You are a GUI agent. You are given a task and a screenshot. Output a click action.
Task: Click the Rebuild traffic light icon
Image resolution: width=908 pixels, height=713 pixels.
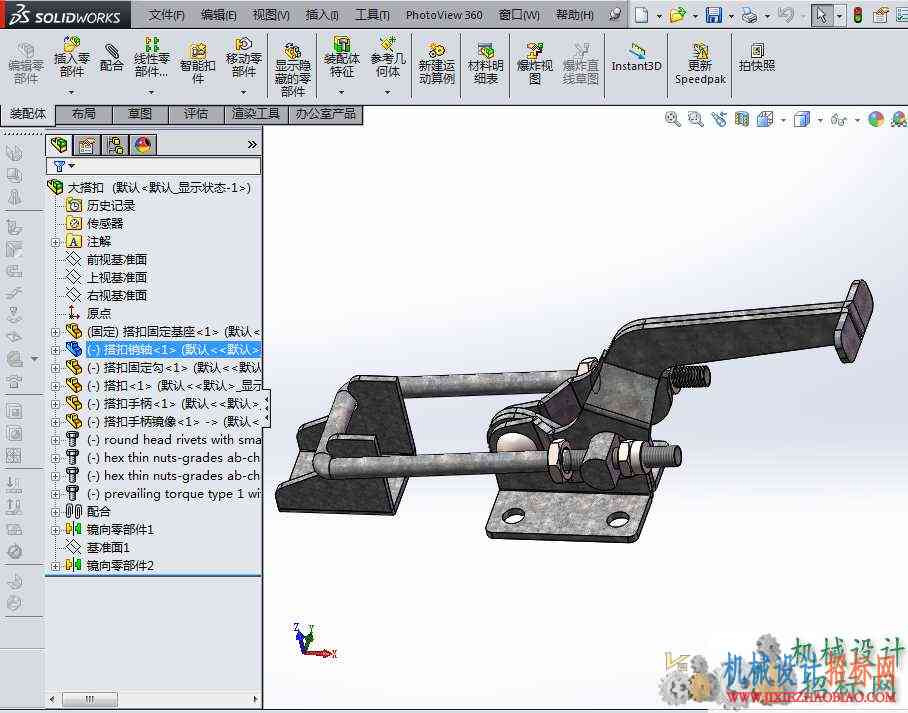tap(858, 15)
